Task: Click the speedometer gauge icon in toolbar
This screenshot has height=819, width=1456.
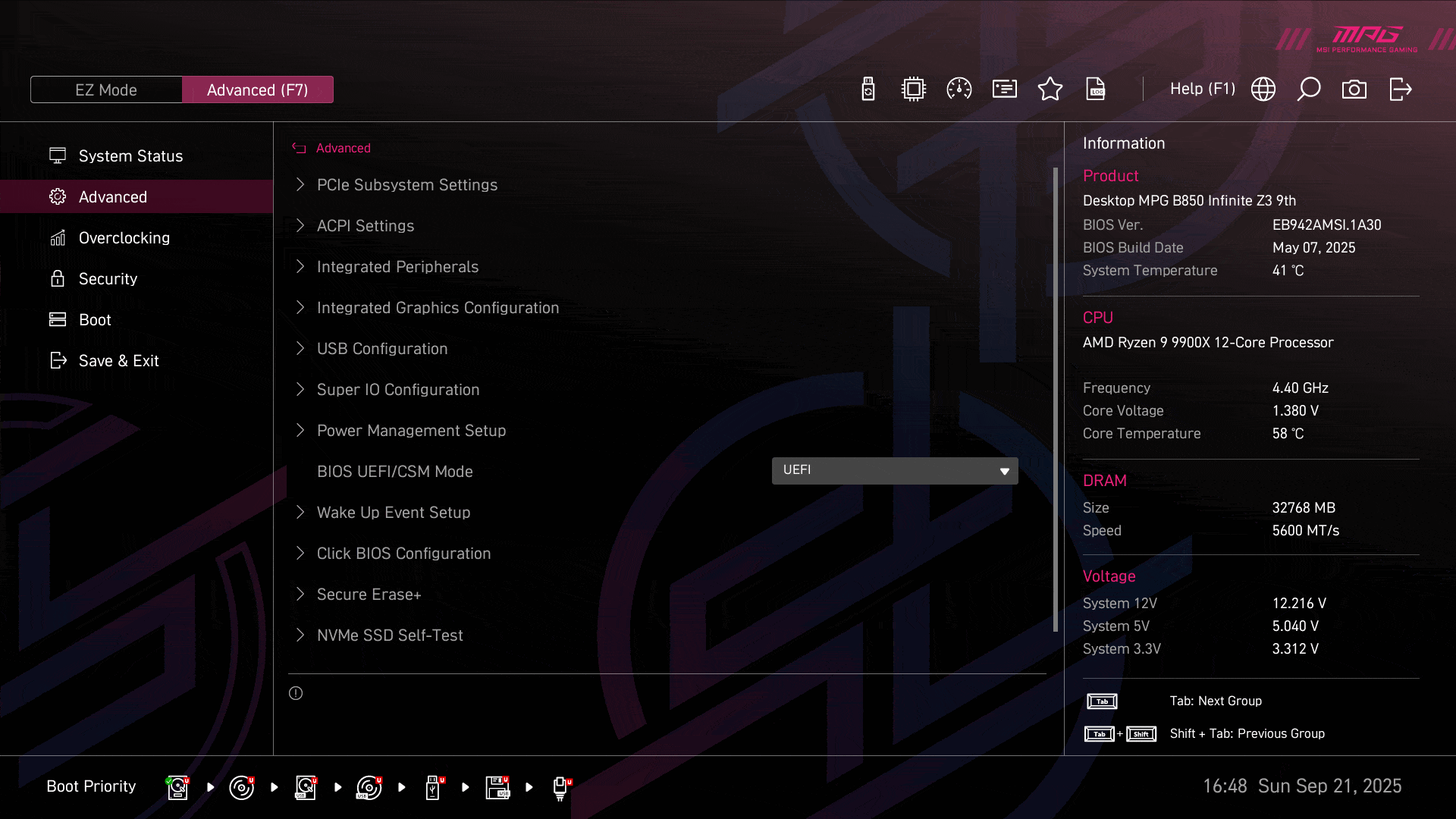Action: pos(959,89)
